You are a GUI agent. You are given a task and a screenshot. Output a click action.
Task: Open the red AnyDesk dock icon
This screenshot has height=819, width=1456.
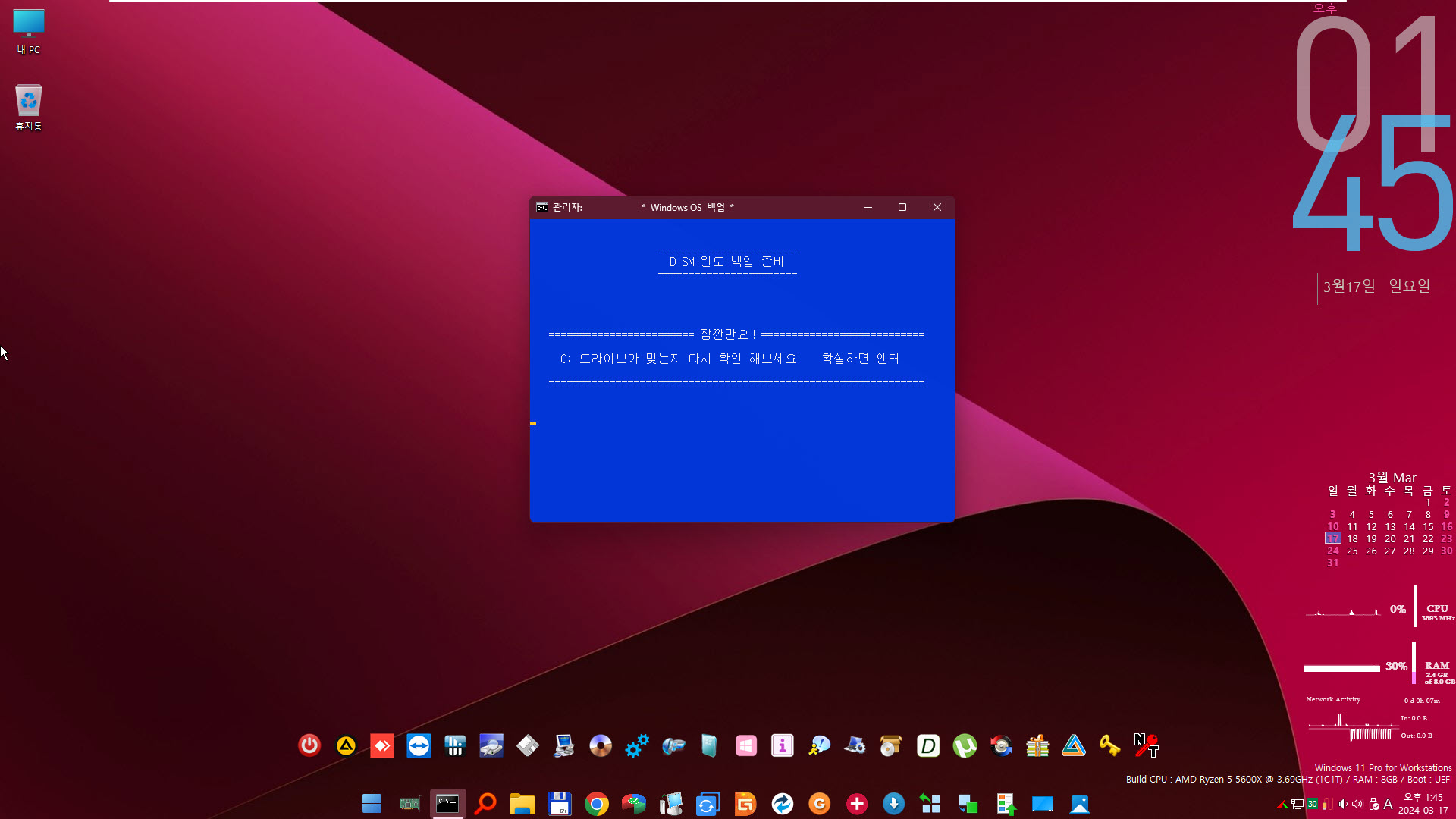pyautogui.click(x=382, y=745)
